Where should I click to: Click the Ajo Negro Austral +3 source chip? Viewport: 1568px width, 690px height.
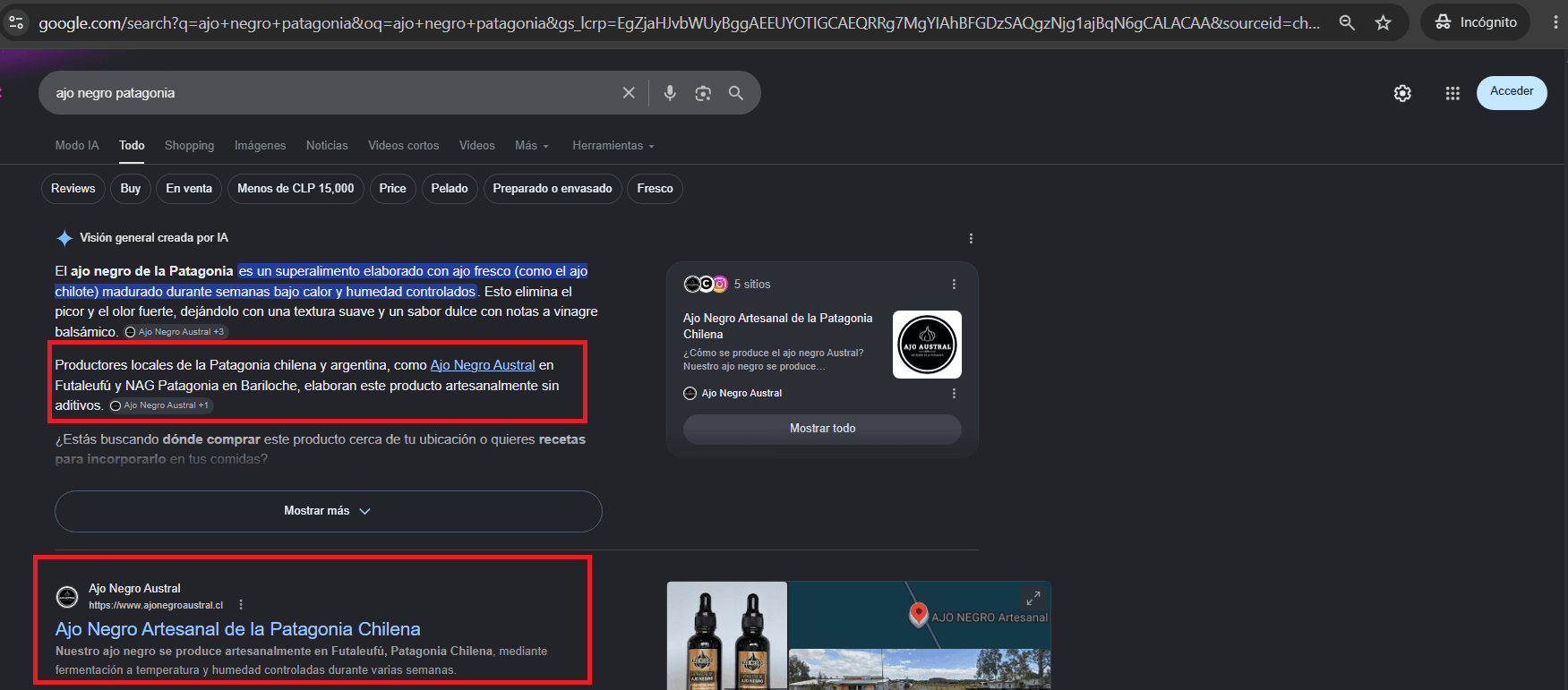175,332
